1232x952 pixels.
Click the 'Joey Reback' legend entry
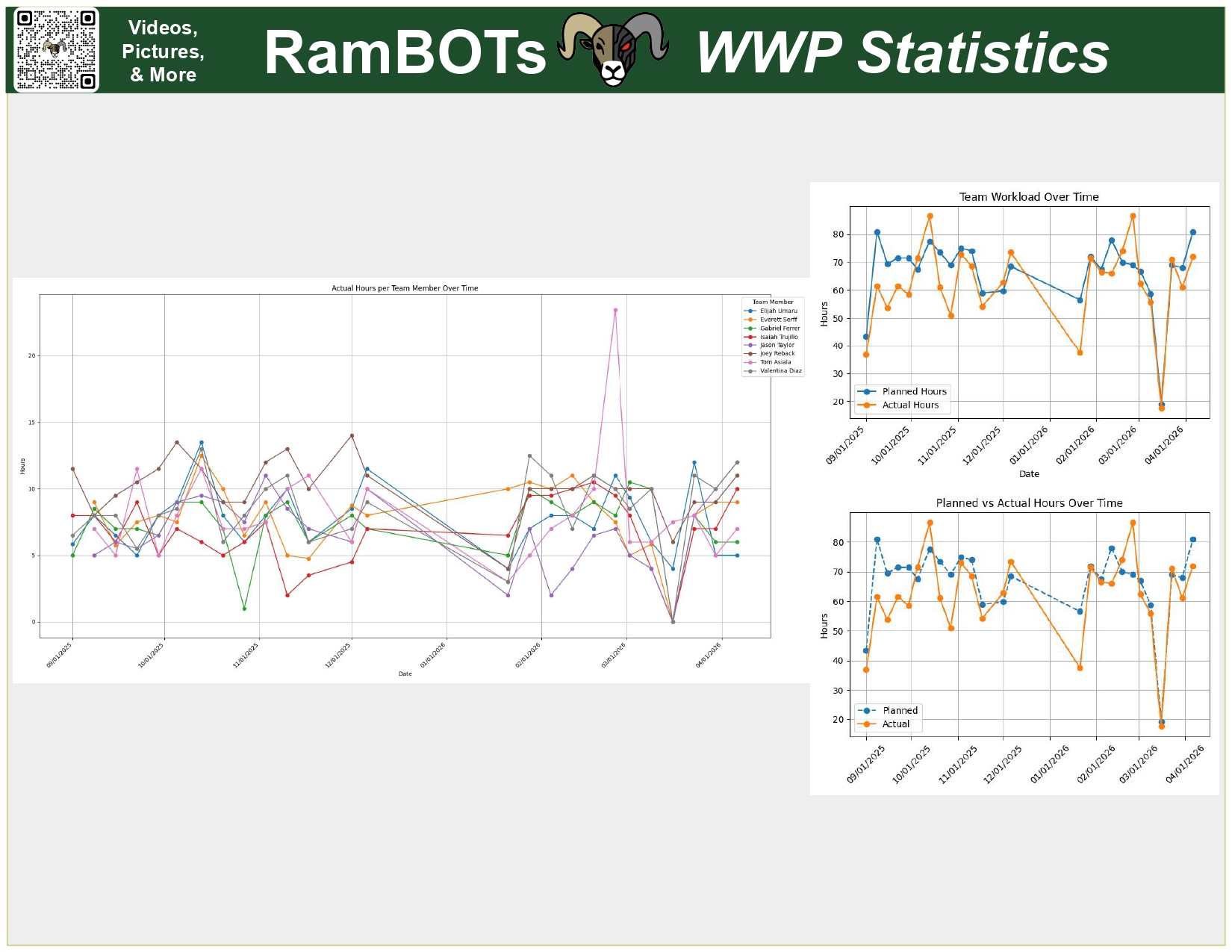click(x=771, y=354)
